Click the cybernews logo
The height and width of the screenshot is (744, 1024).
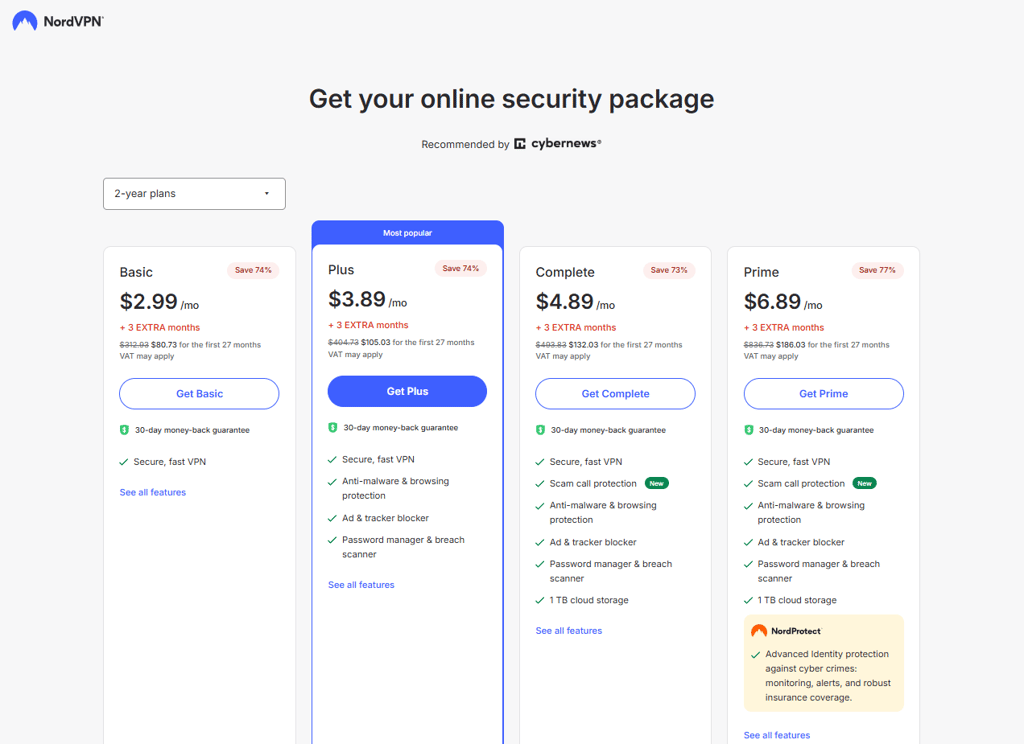click(558, 144)
